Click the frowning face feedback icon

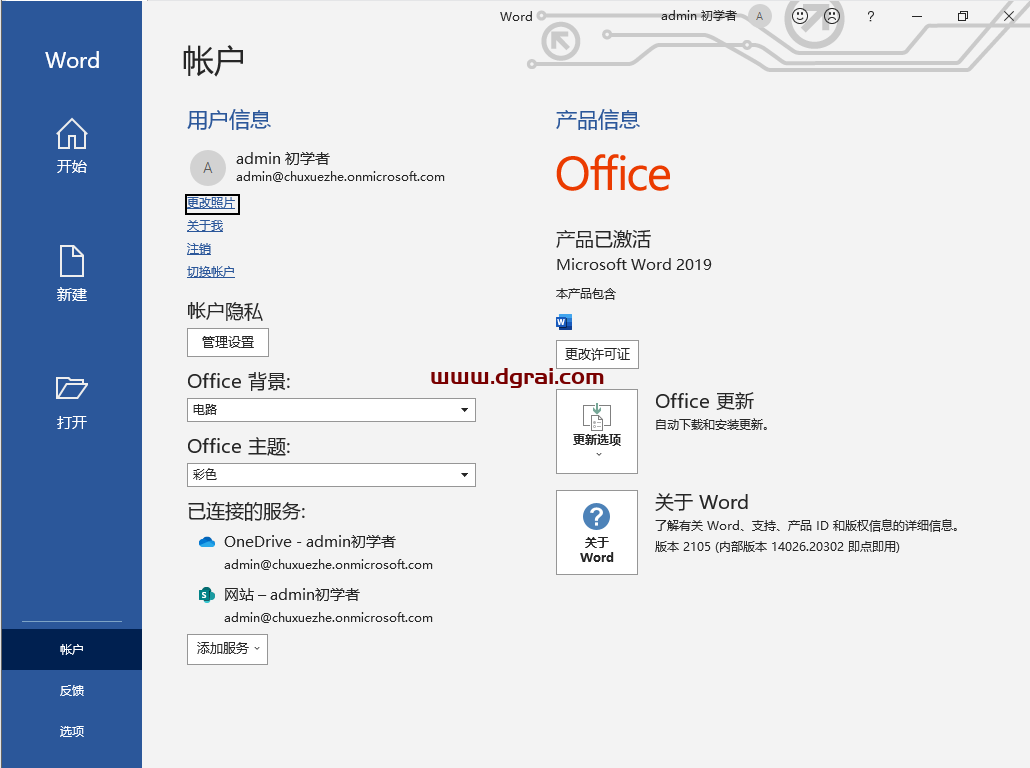pos(832,16)
